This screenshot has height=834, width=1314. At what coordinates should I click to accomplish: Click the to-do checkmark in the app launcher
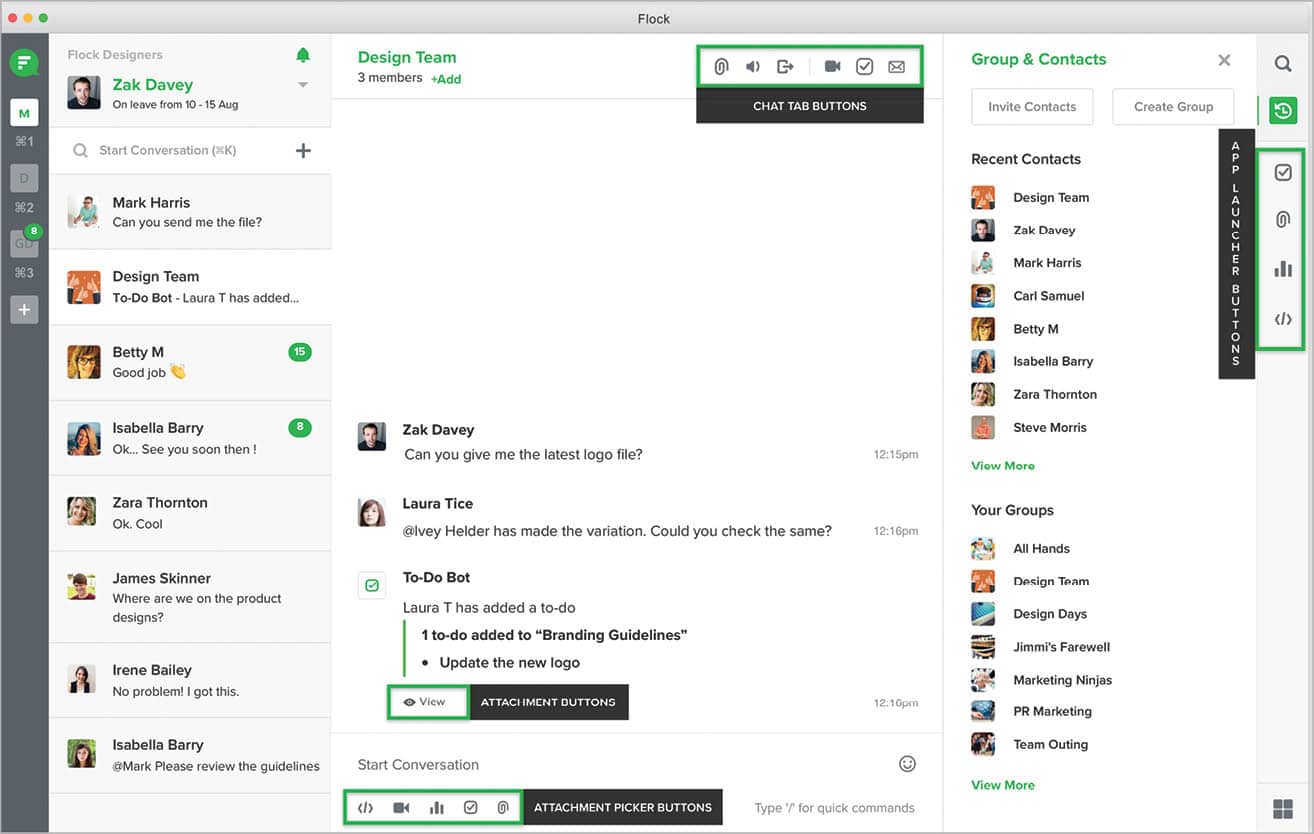[1283, 173]
